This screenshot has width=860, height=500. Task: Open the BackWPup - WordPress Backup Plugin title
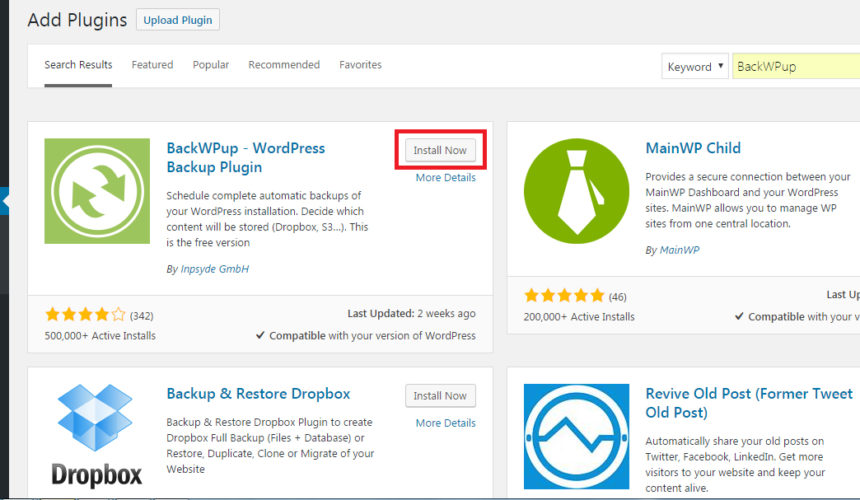[x=246, y=157]
